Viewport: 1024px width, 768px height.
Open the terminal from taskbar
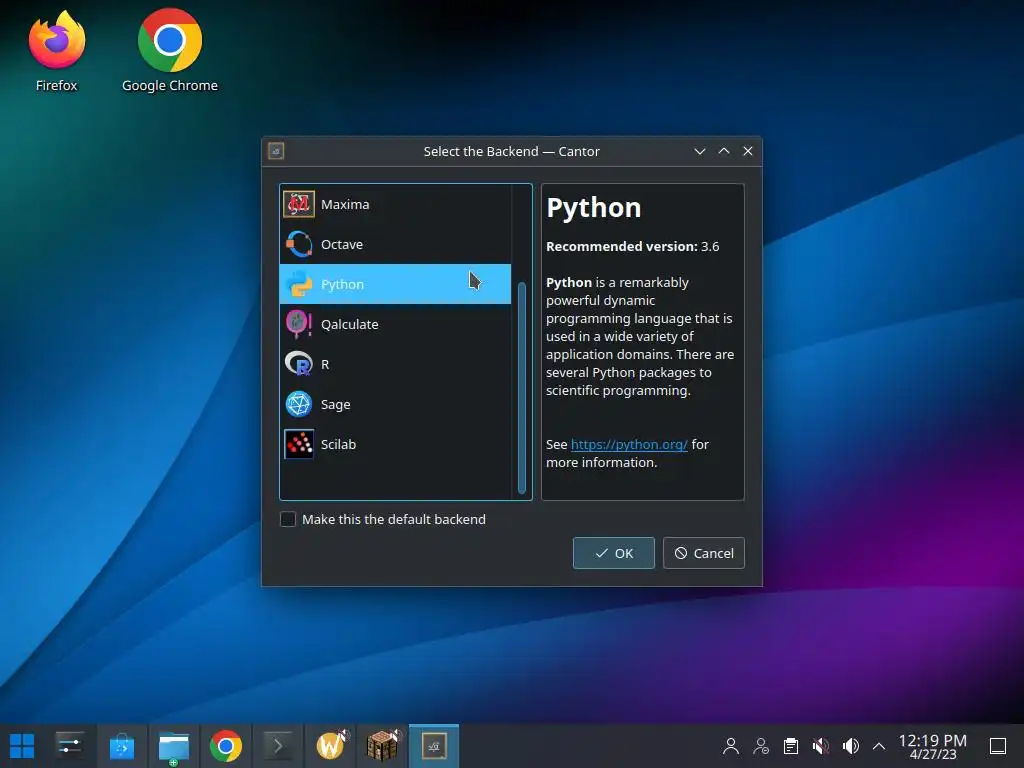coord(278,746)
